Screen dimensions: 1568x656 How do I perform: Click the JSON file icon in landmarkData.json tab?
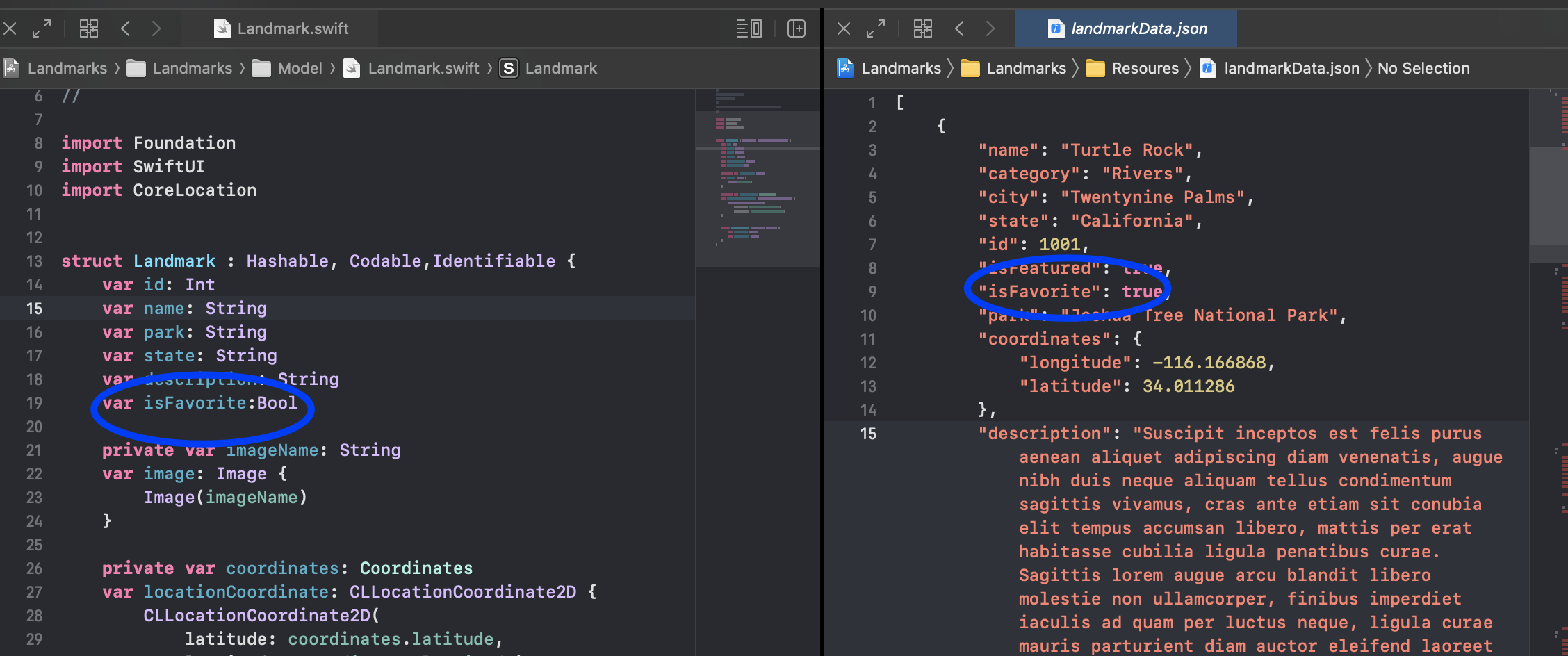coord(1056,28)
